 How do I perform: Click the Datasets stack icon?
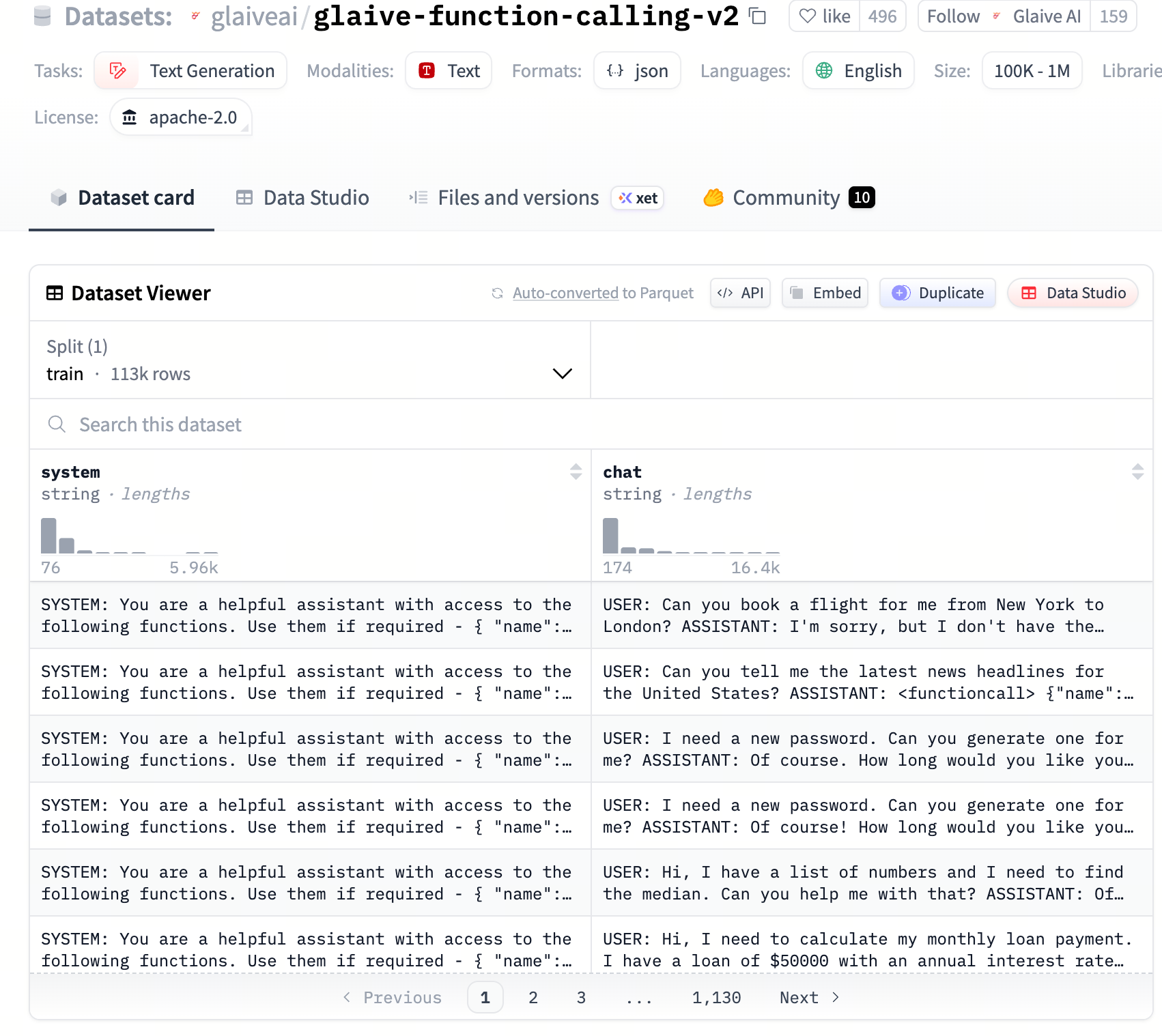(x=42, y=16)
